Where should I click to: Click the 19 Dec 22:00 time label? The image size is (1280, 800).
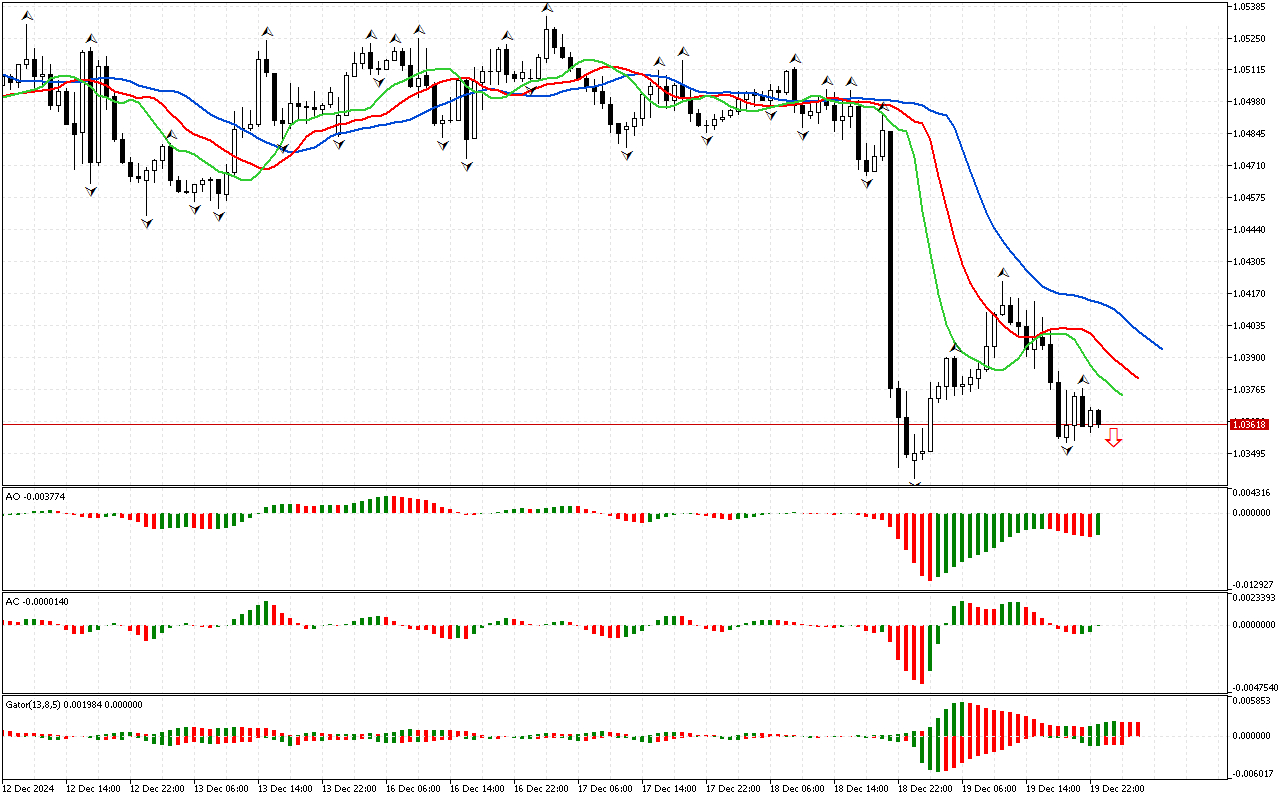(x=1117, y=789)
